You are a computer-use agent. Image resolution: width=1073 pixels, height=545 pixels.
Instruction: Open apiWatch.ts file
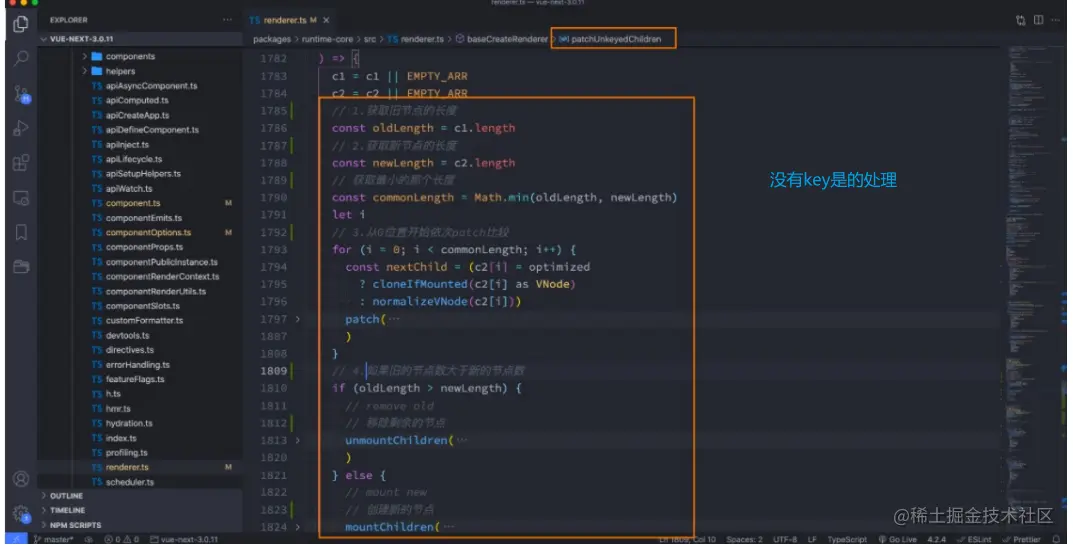click(x=129, y=189)
